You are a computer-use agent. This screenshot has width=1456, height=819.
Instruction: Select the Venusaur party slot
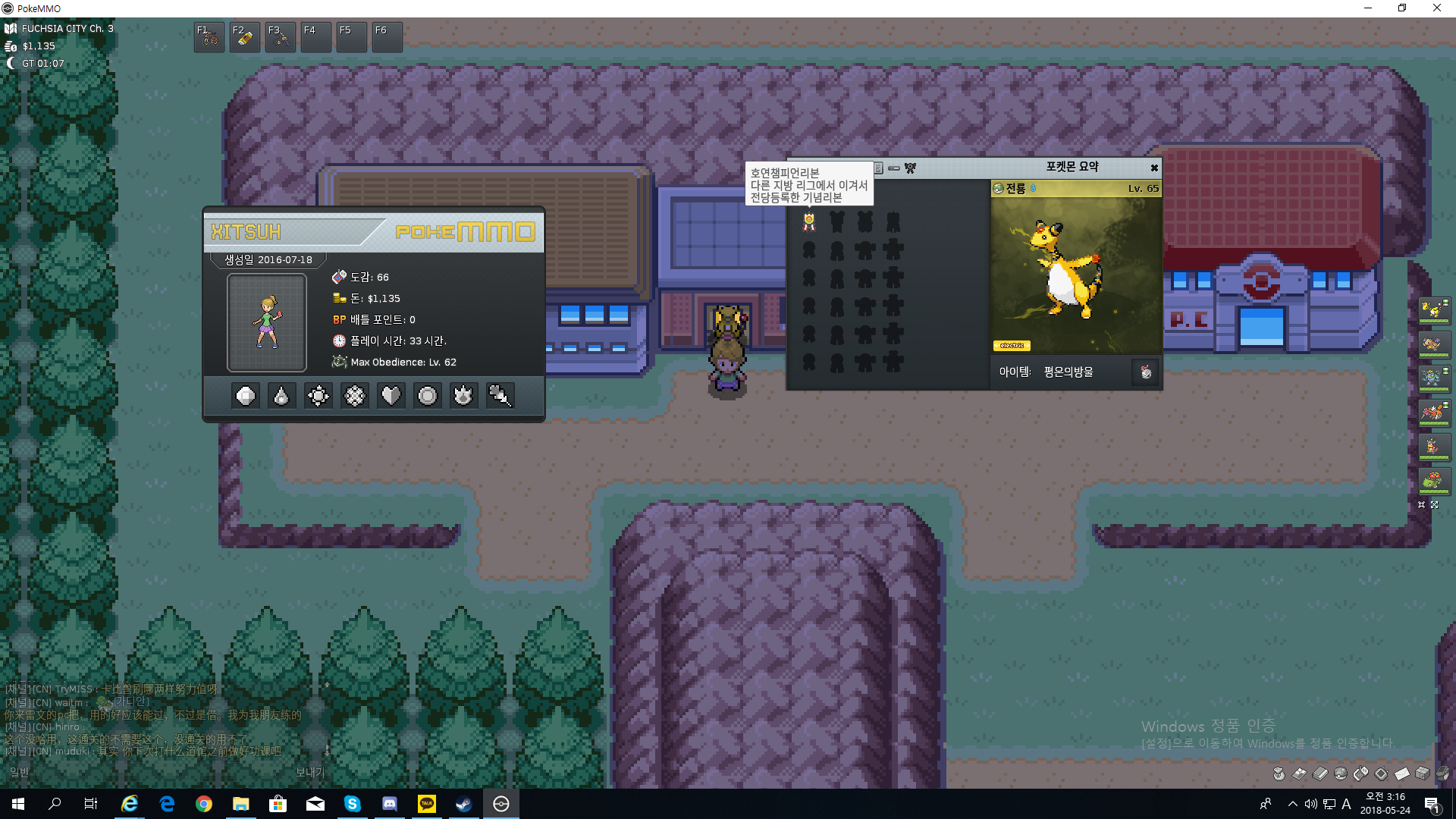click(1433, 480)
